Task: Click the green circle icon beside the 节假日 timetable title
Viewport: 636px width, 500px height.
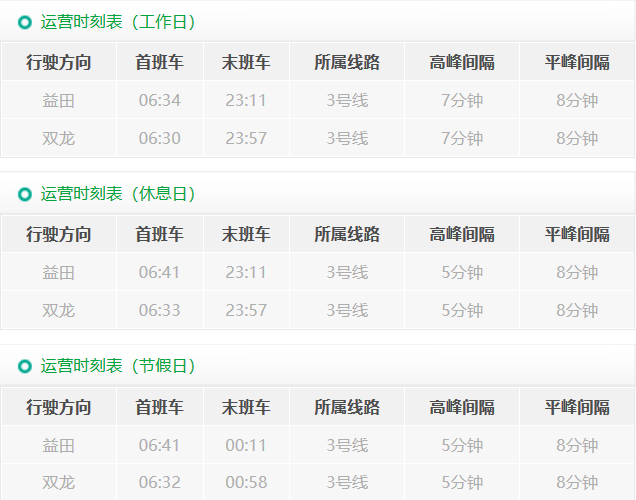Action: tap(25, 366)
